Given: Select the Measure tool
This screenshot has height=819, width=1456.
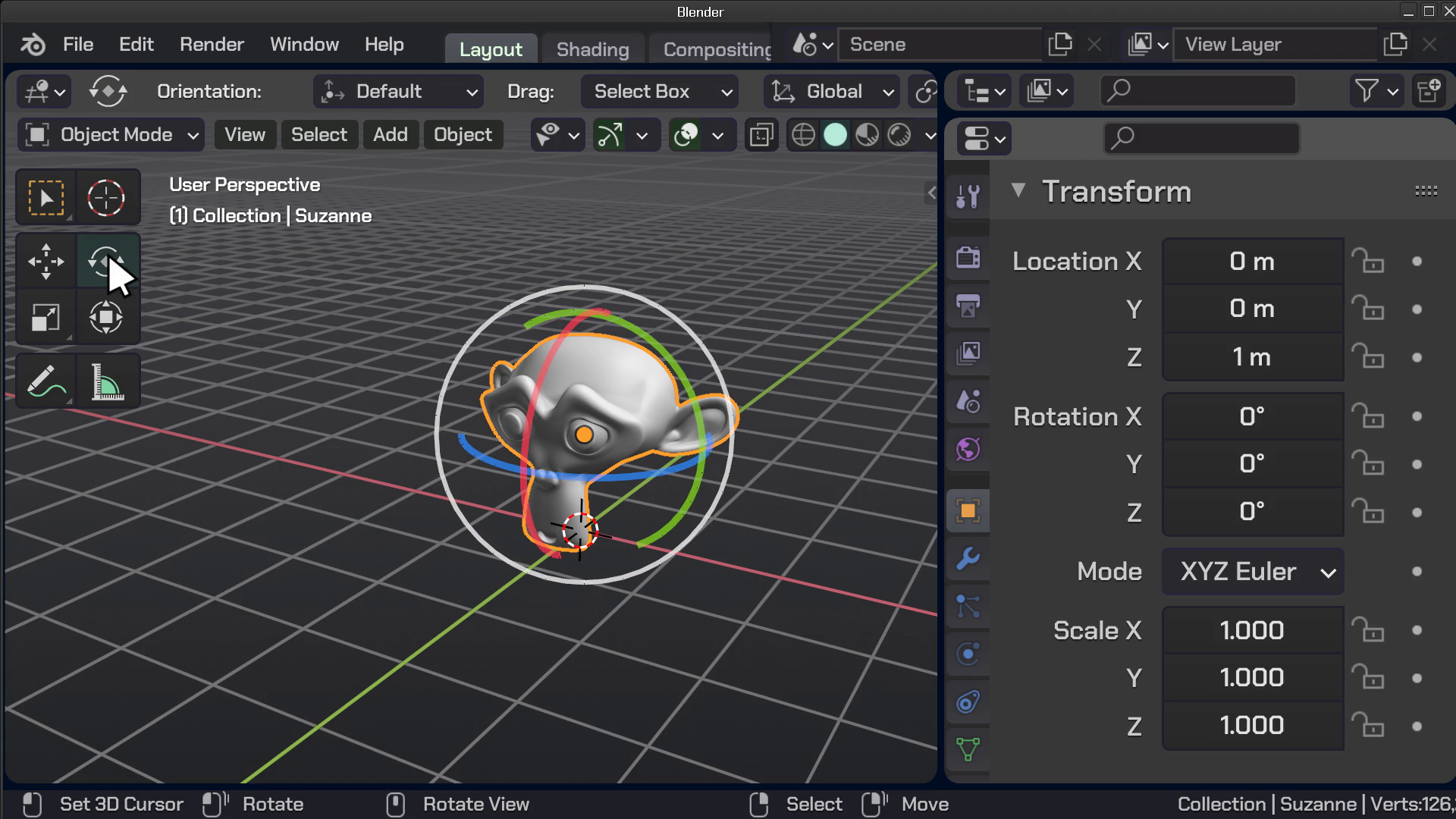Looking at the screenshot, I should pos(107,381).
